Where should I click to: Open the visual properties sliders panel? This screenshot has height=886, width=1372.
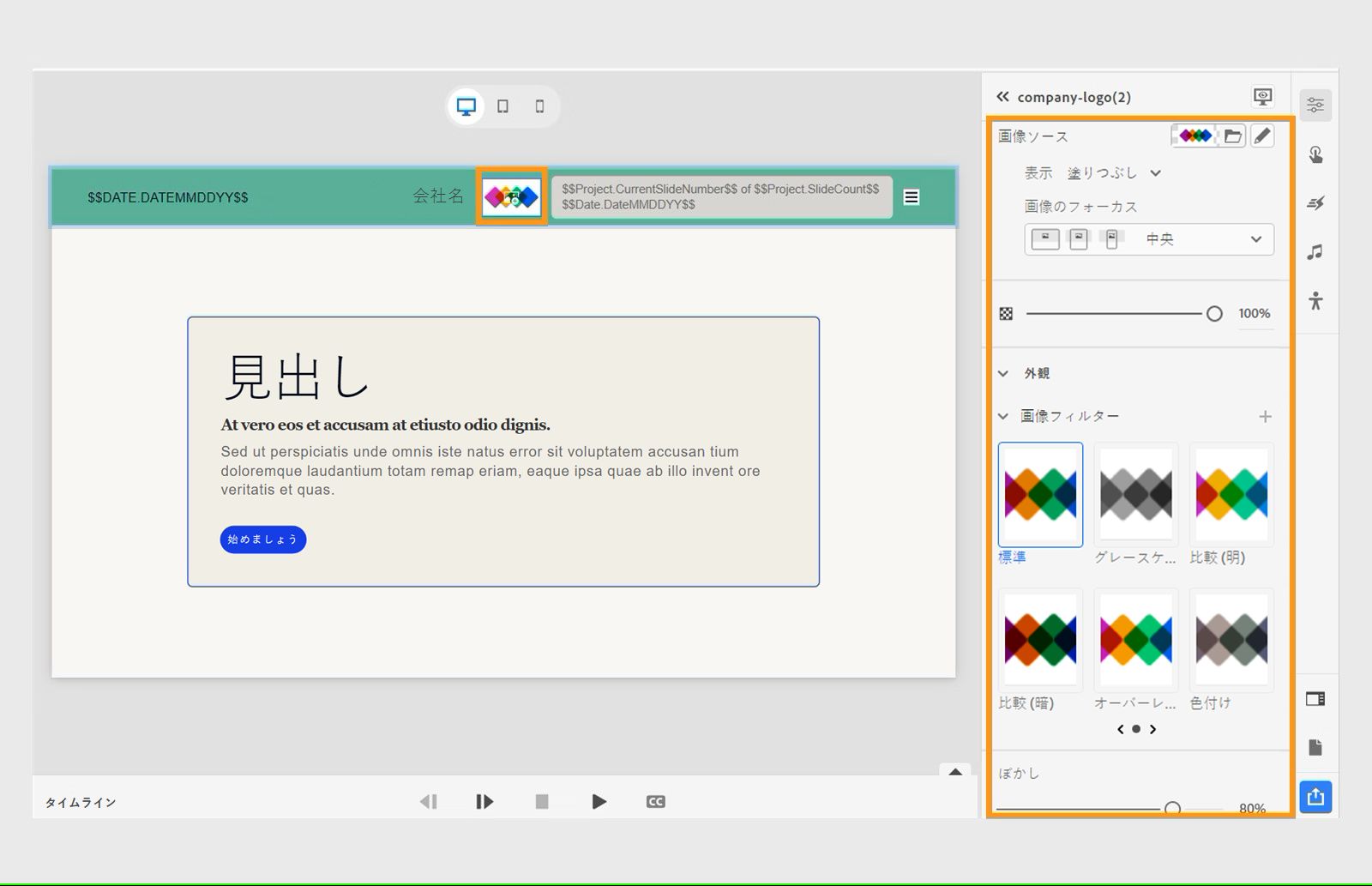(x=1315, y=105)
